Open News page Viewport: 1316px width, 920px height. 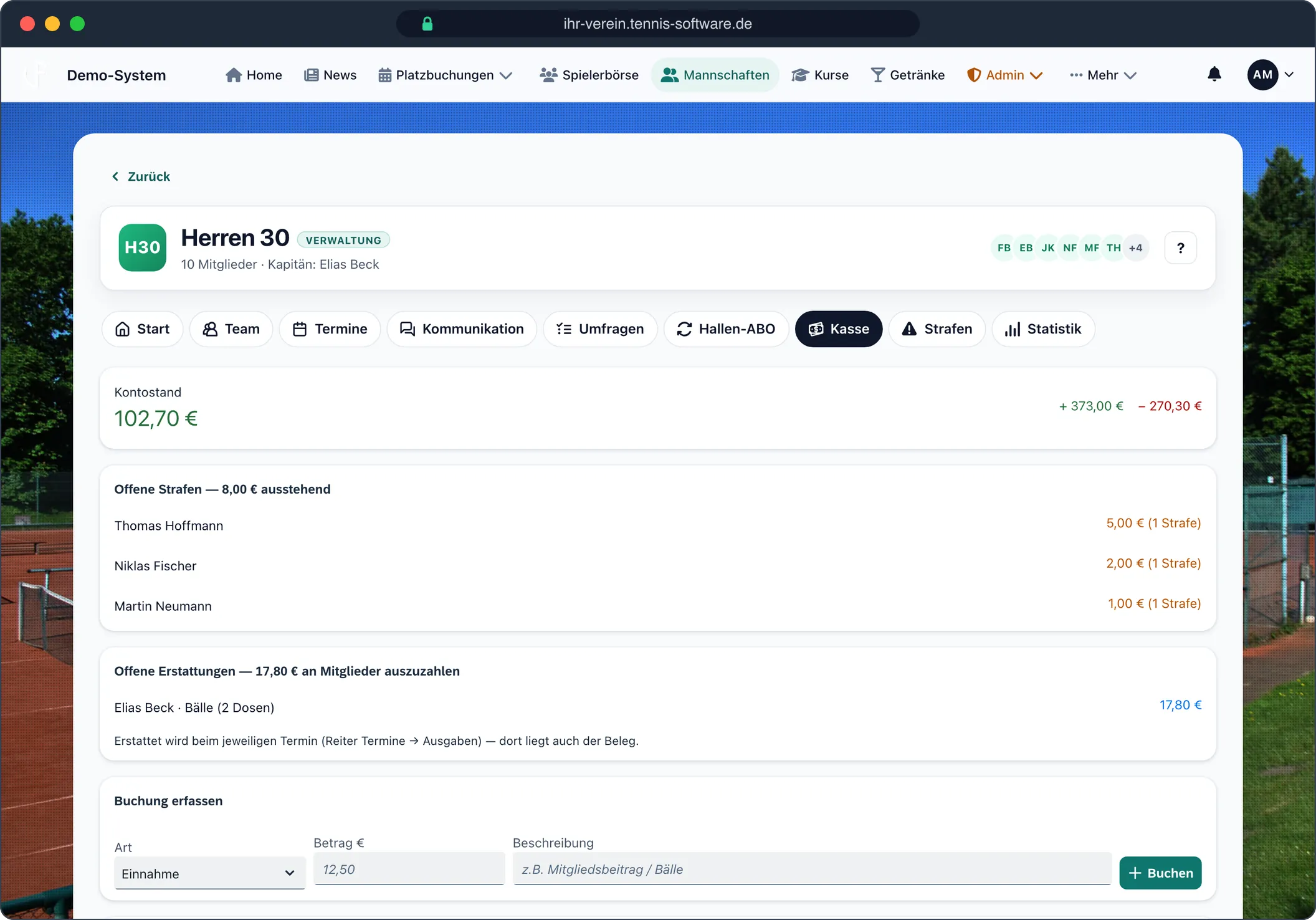[330, 75]
